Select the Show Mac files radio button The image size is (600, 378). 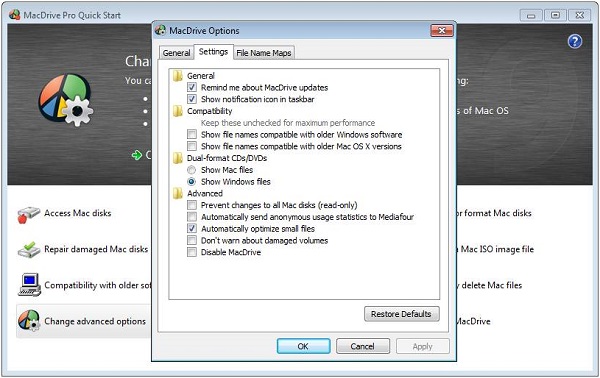pos(192,170)
